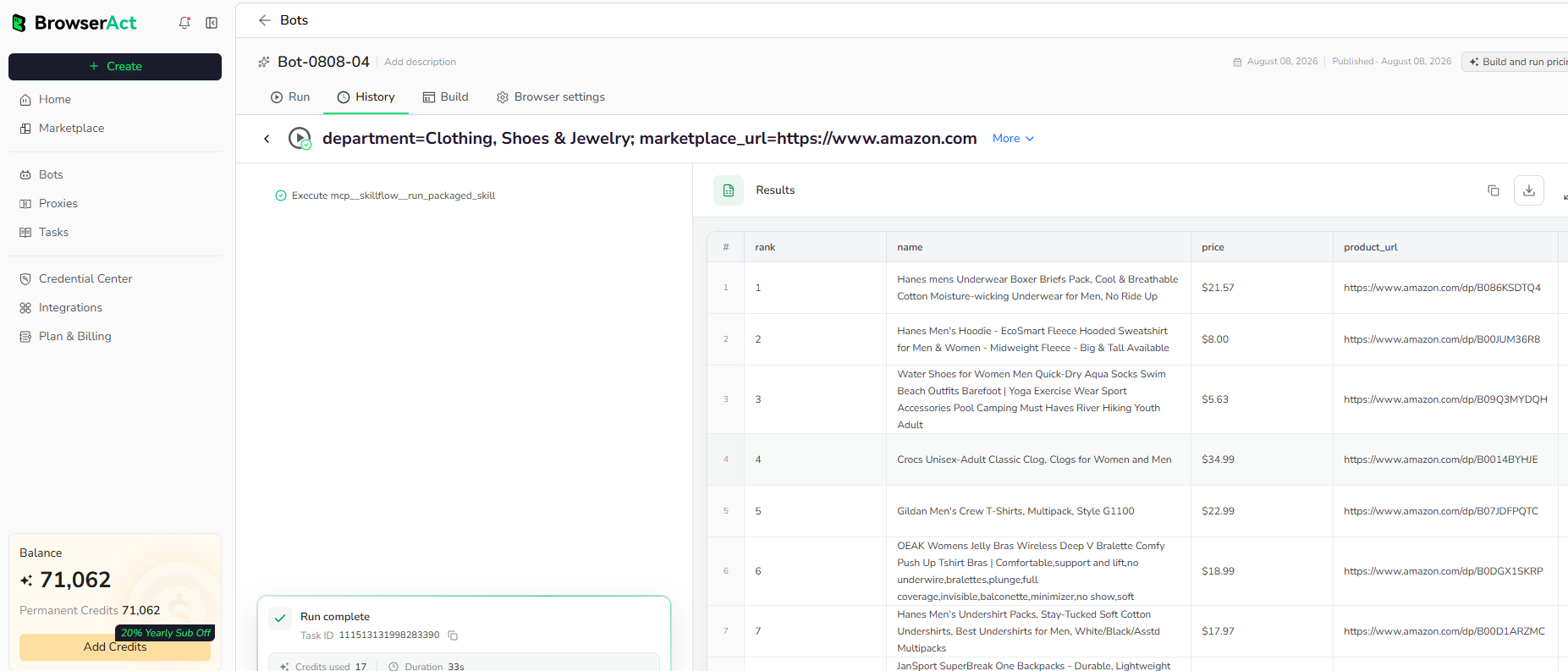The height and width of the screenshot is (671, 1568).
Task: Open the B07JDFPQTC Amazon URL
Action: point(1441,511)
